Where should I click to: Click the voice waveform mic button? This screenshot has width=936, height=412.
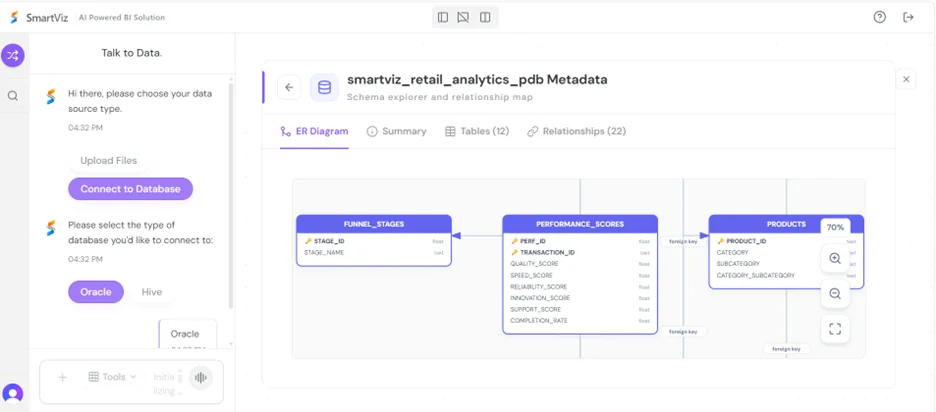point(201,378)
